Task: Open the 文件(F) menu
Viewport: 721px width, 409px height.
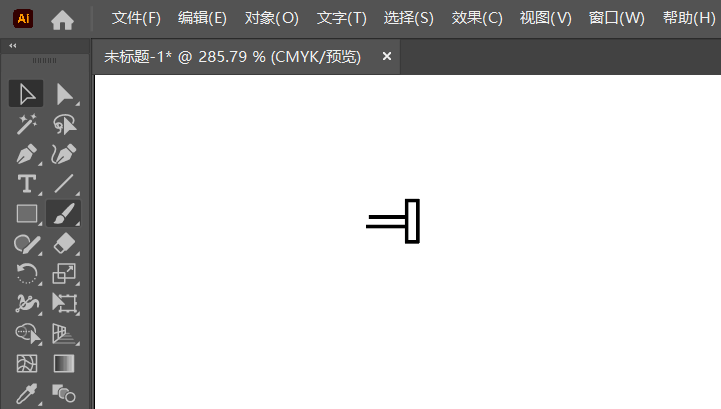Action: (136, 18)
